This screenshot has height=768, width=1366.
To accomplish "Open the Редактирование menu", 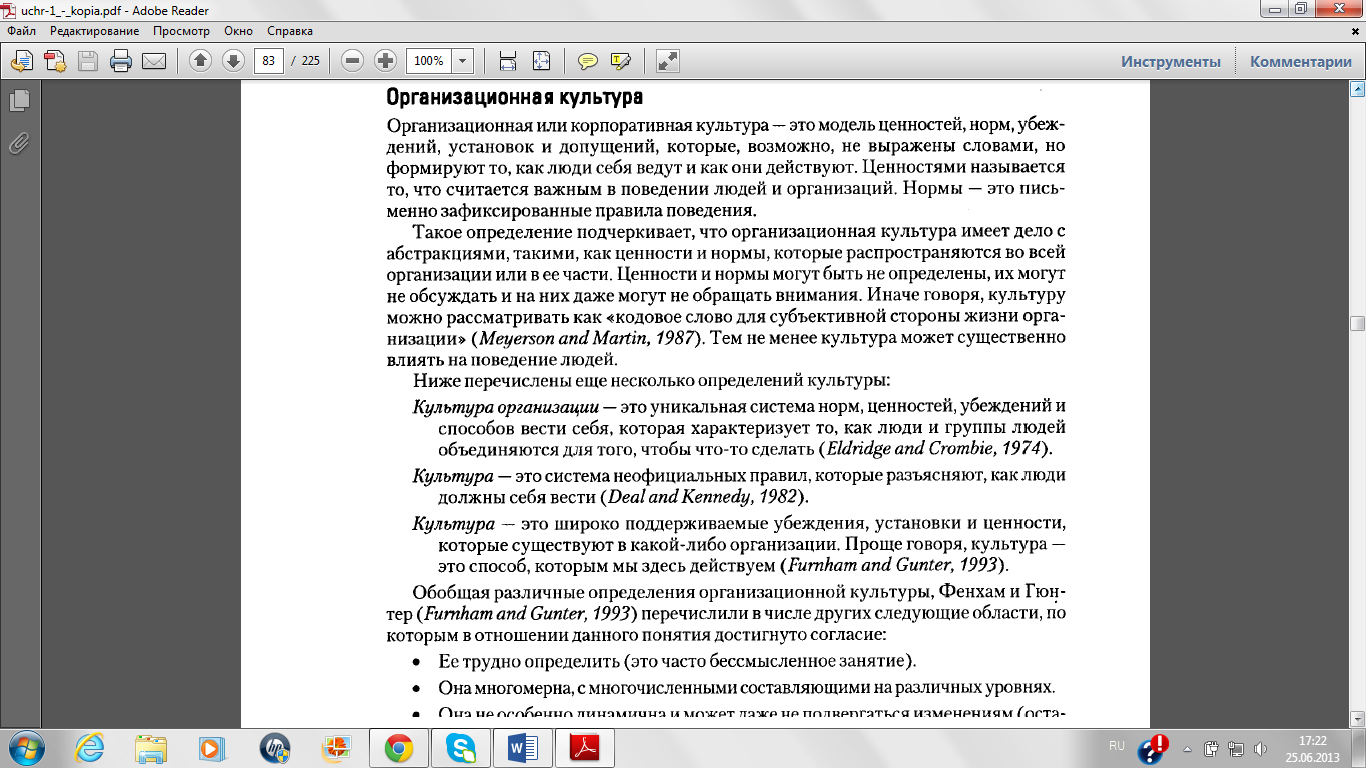I will coord(95,31).
